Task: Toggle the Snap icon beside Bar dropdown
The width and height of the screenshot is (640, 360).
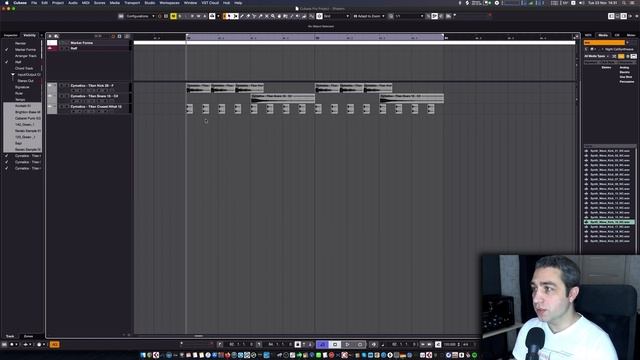Action: (x=319, y=16)
